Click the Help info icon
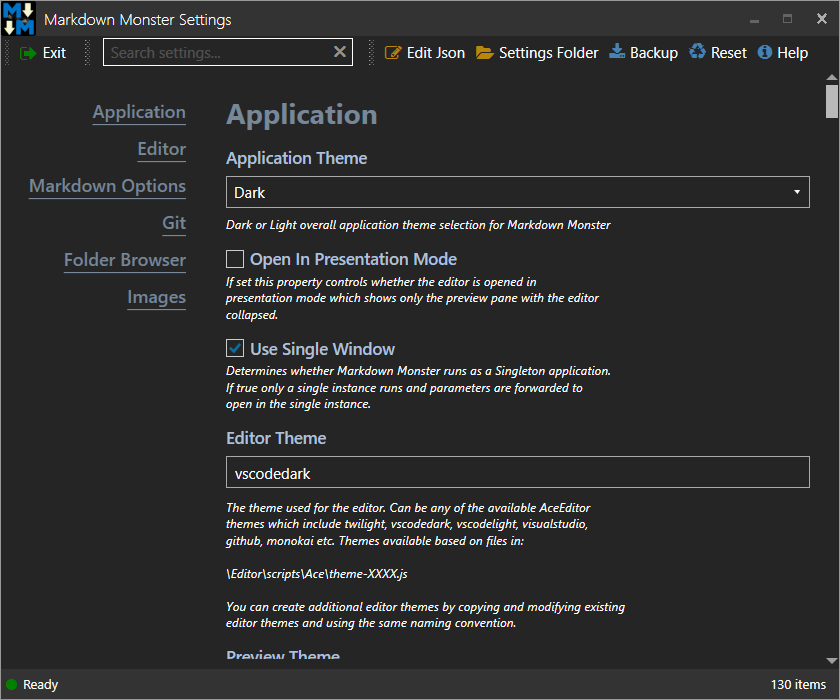Screen dimensions: 840x700 [x=764, y=52]
